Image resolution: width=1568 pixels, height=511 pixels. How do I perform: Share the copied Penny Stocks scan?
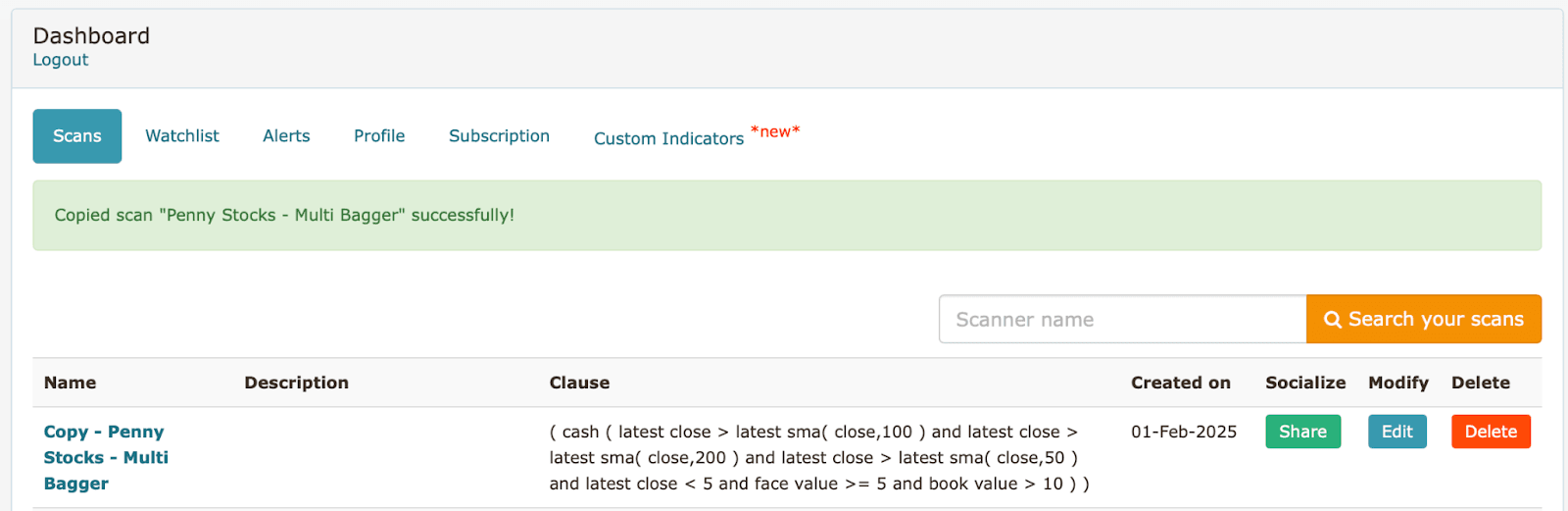1302,432
